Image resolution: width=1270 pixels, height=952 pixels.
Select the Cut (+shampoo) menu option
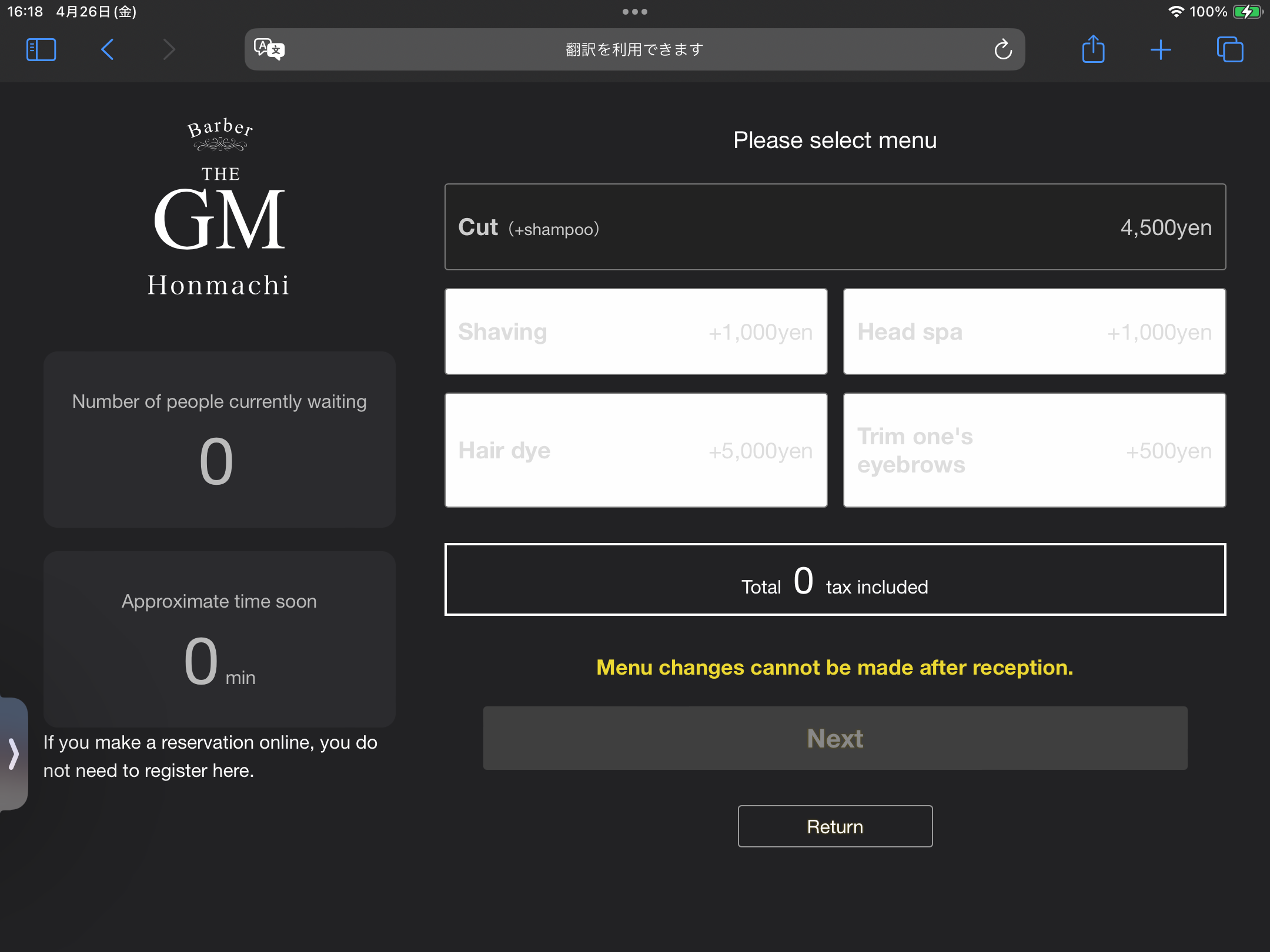[835, 227]
